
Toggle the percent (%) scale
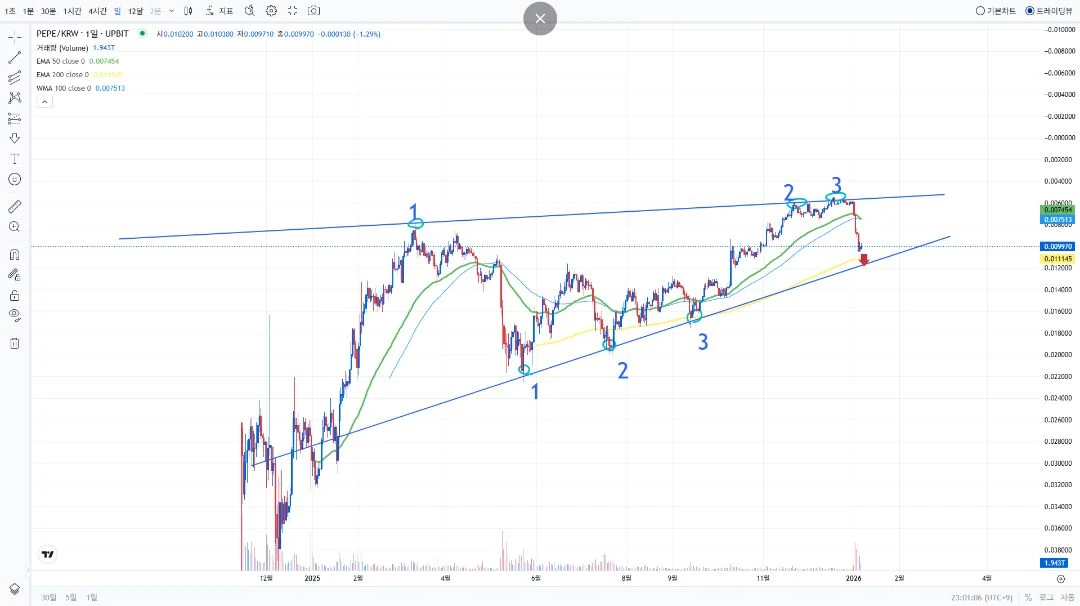click(x=1028, y=597)
